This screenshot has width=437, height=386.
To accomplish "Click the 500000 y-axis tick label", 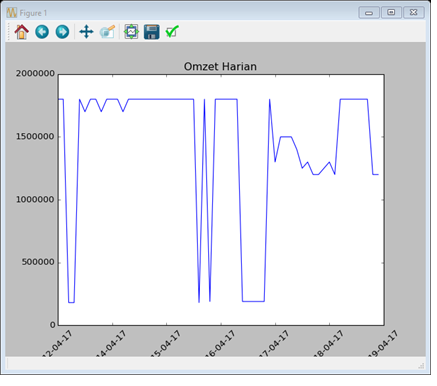I will click(x=38, y=262).
